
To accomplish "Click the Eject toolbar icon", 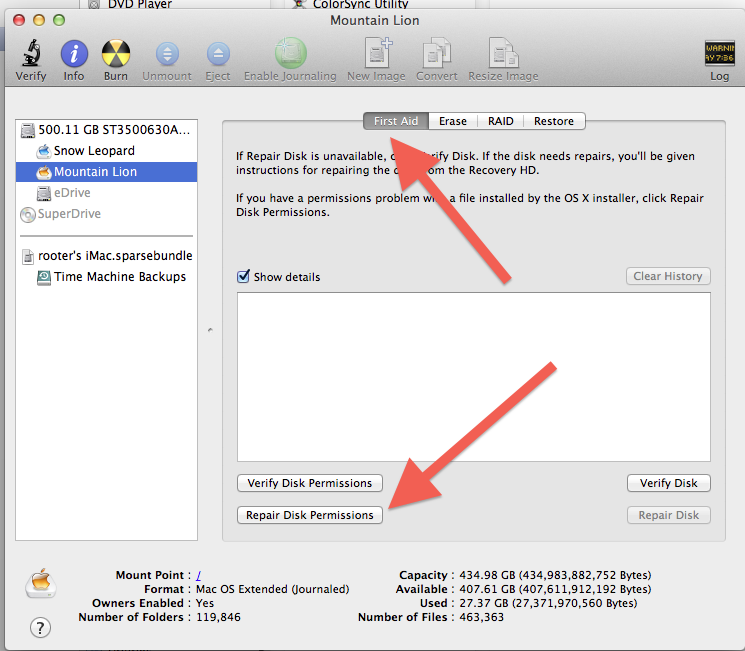I will pyautogui.click(x=218, y=54).
